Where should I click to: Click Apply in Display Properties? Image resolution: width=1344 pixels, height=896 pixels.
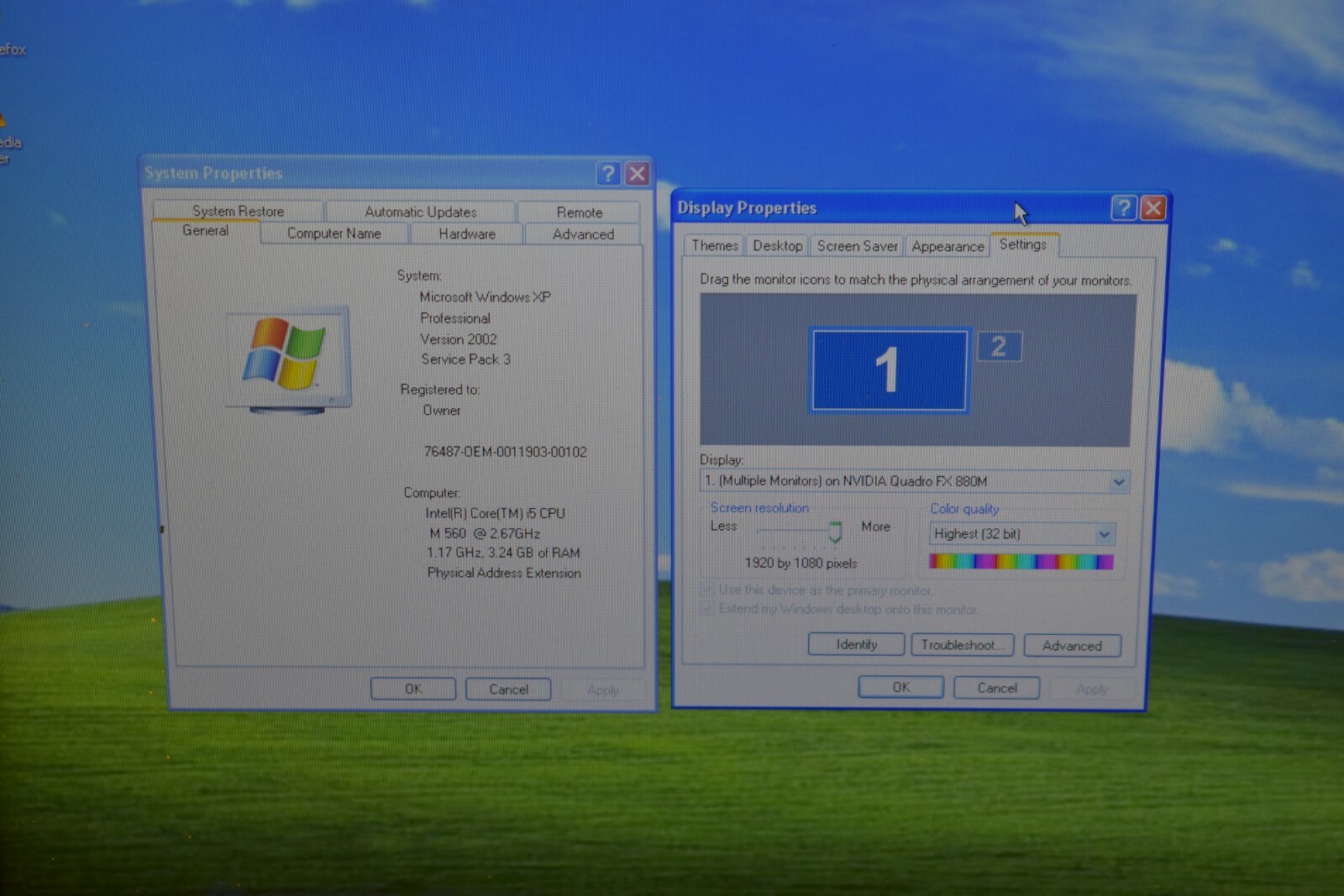pos(1092,689)
